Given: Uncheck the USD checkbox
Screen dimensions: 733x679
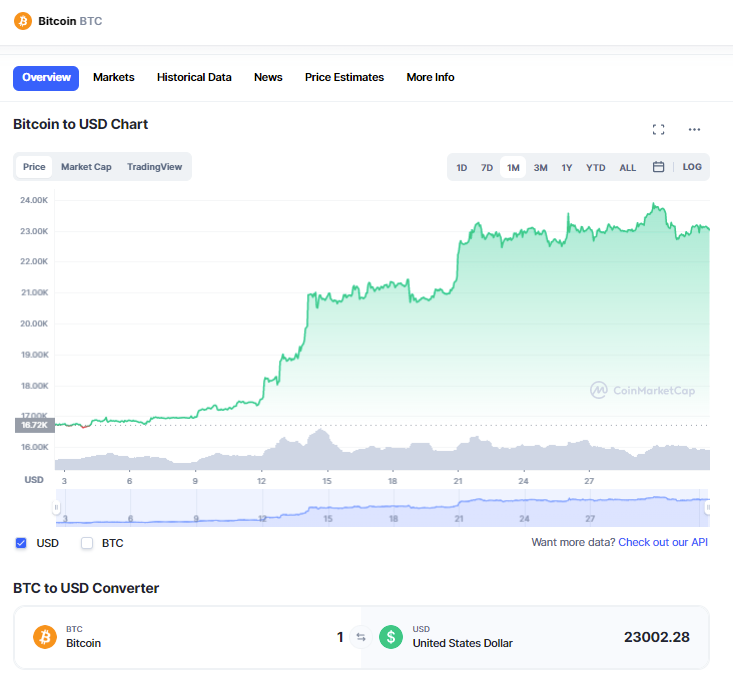Looking at the screenshot, I should 21,543.
